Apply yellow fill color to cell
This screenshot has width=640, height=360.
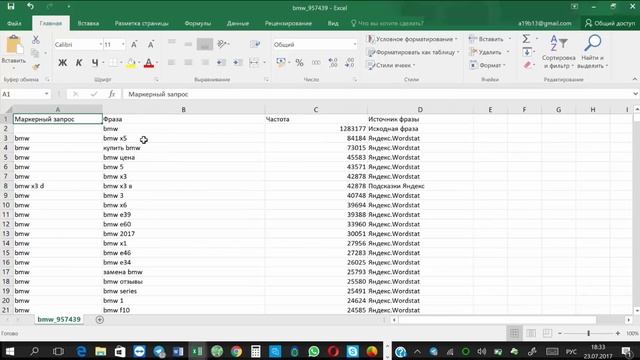pos(131,63)
